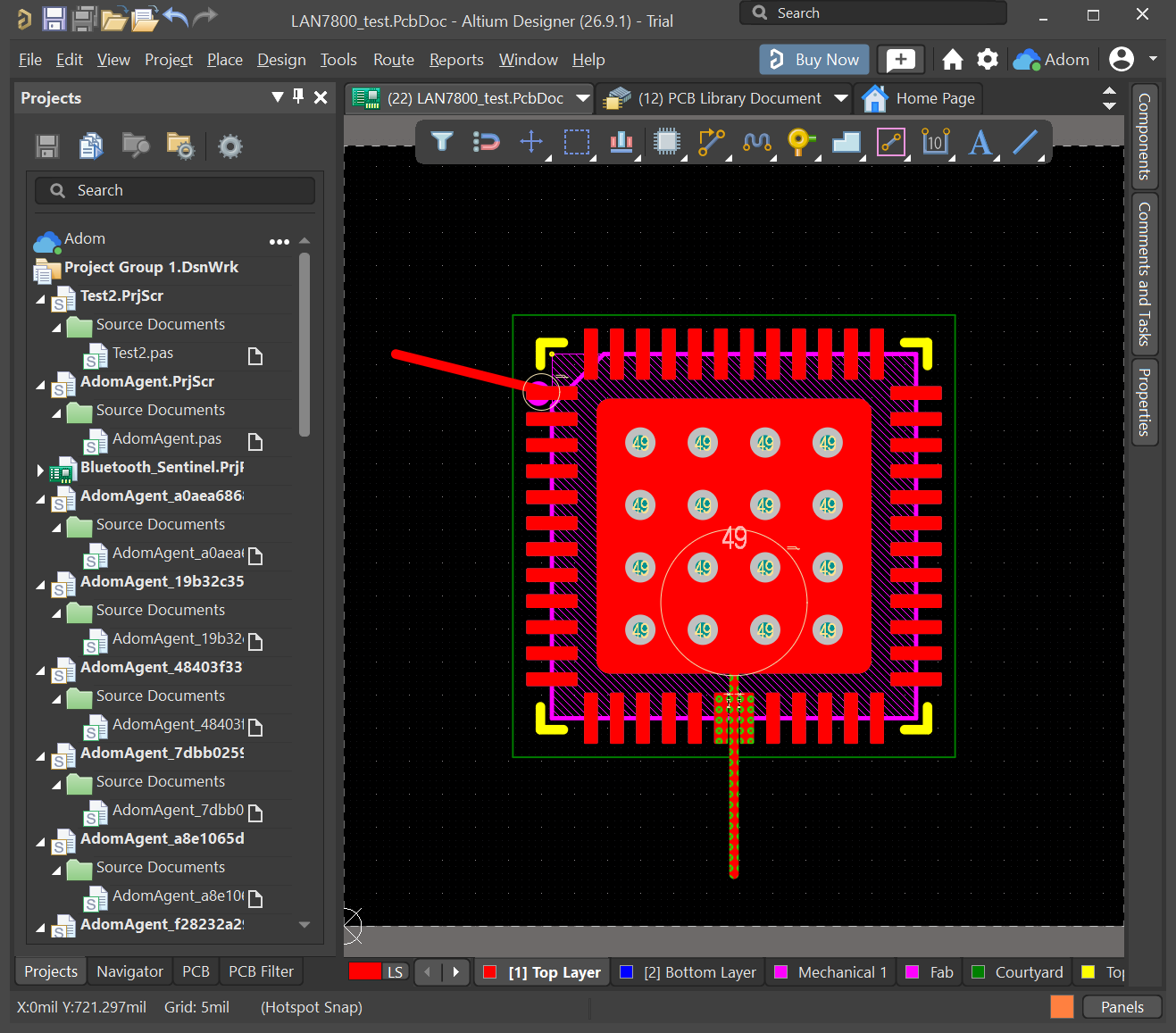
Task: Click the Projects panel save icon
Action: tap(47, 146)
